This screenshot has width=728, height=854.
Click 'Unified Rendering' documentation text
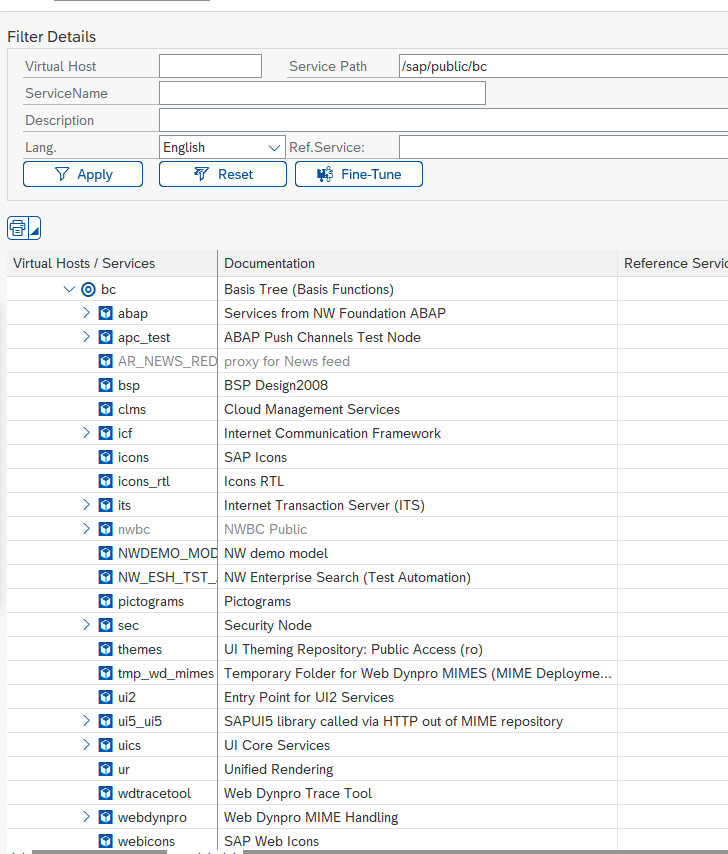[x=279, y=769]
